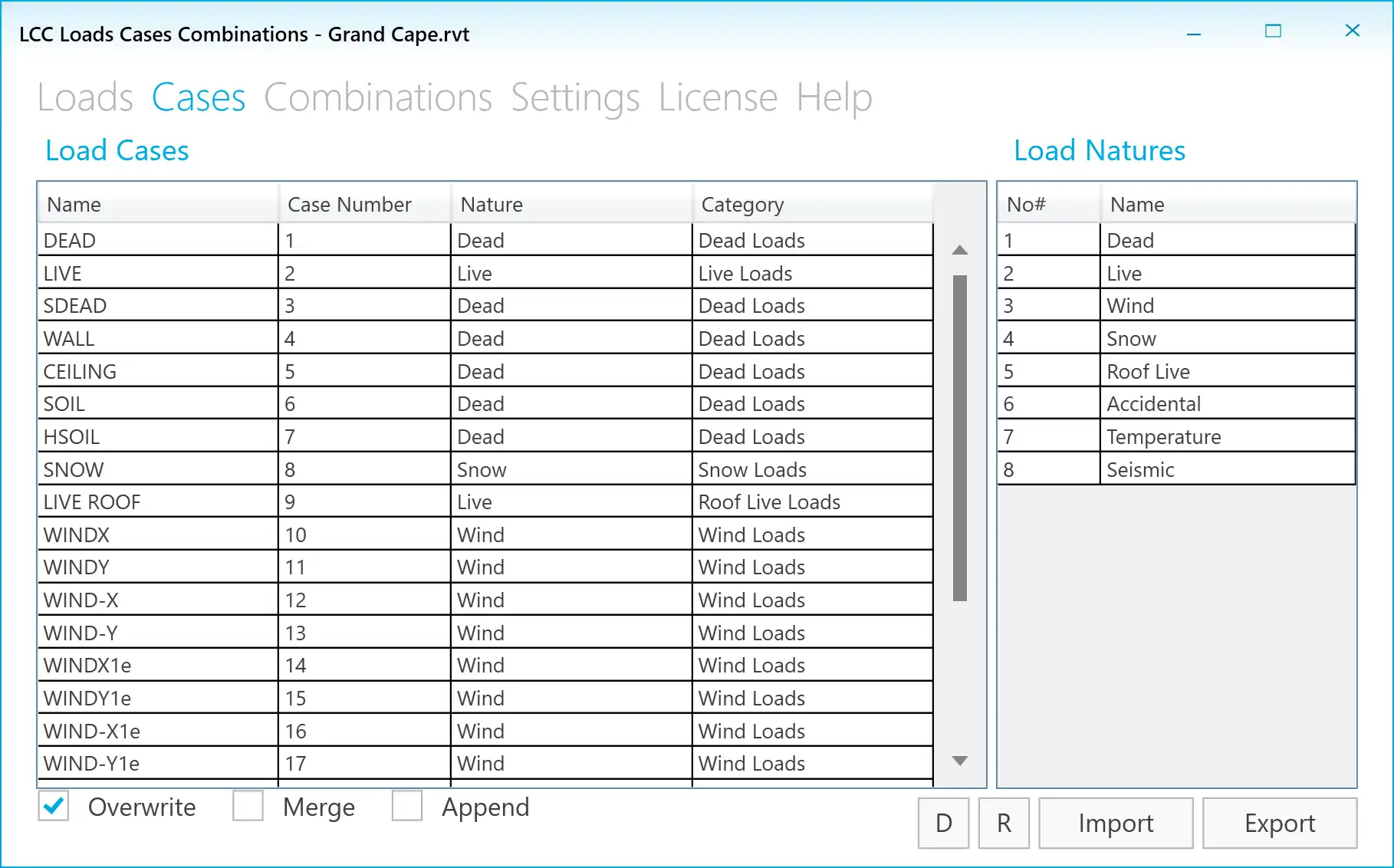Click the Nature column header
The height and width of the screenshot is (868, 1394).
[572, 204]
